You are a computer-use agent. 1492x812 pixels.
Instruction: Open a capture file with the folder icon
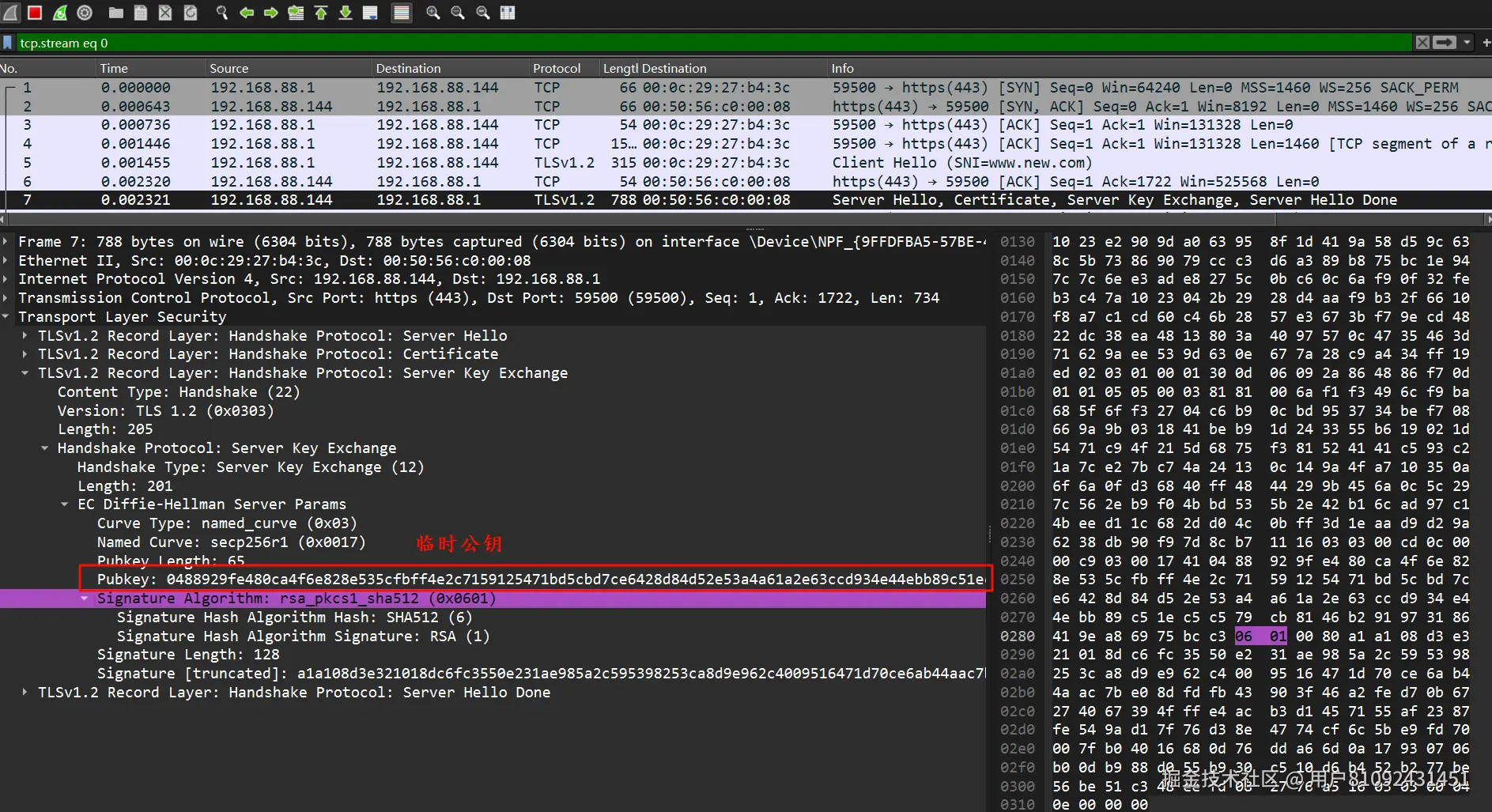tap(116, 13)
